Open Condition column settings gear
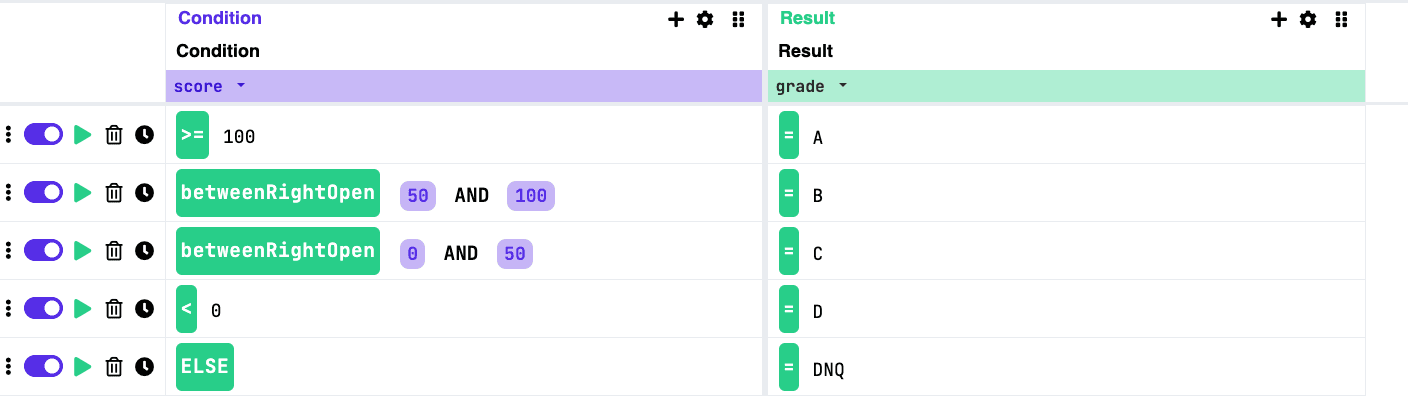The image size is (1408, 398). [705, 19]
